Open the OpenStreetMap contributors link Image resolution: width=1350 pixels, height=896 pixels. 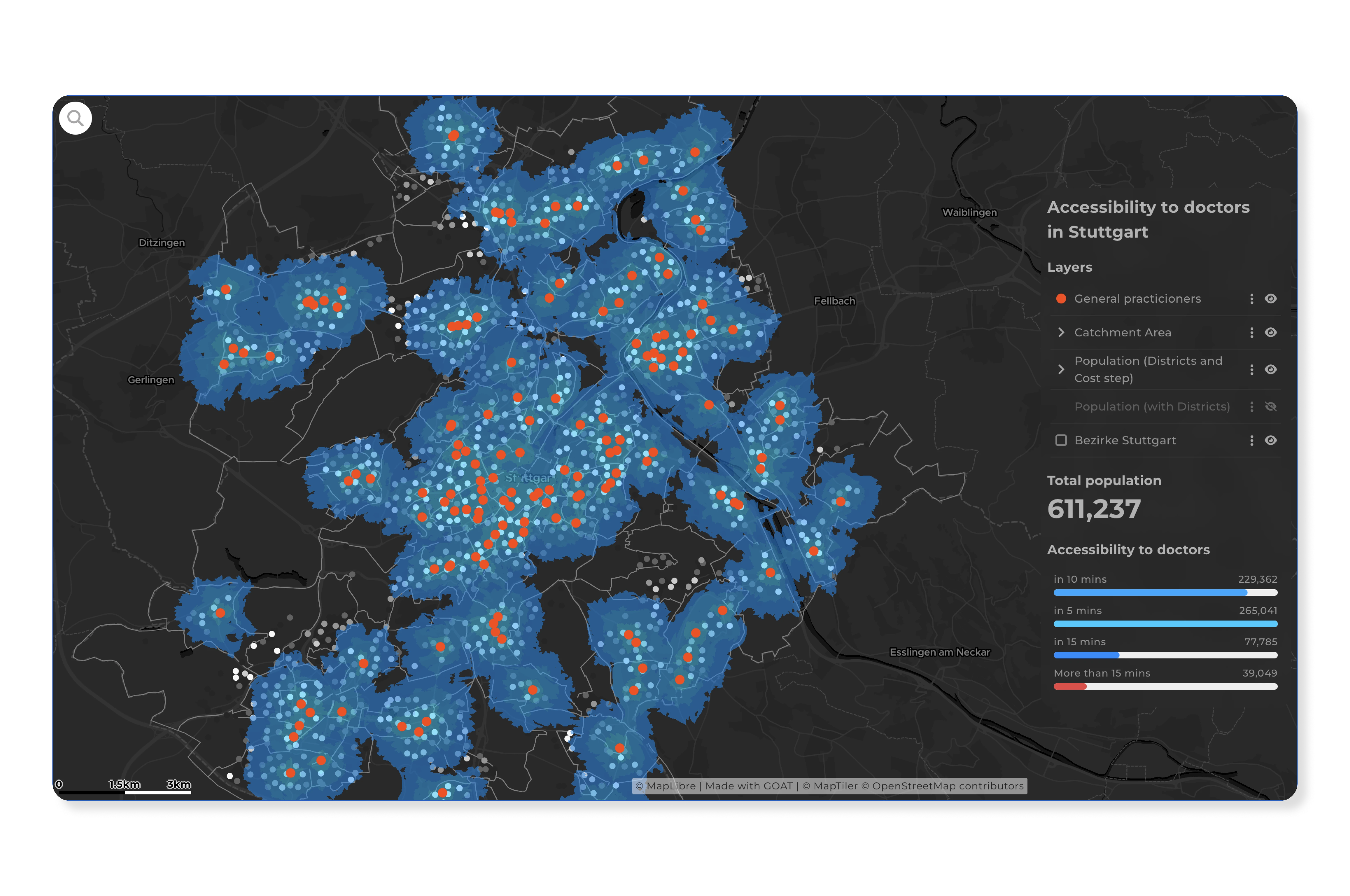(x=943, y=786)
